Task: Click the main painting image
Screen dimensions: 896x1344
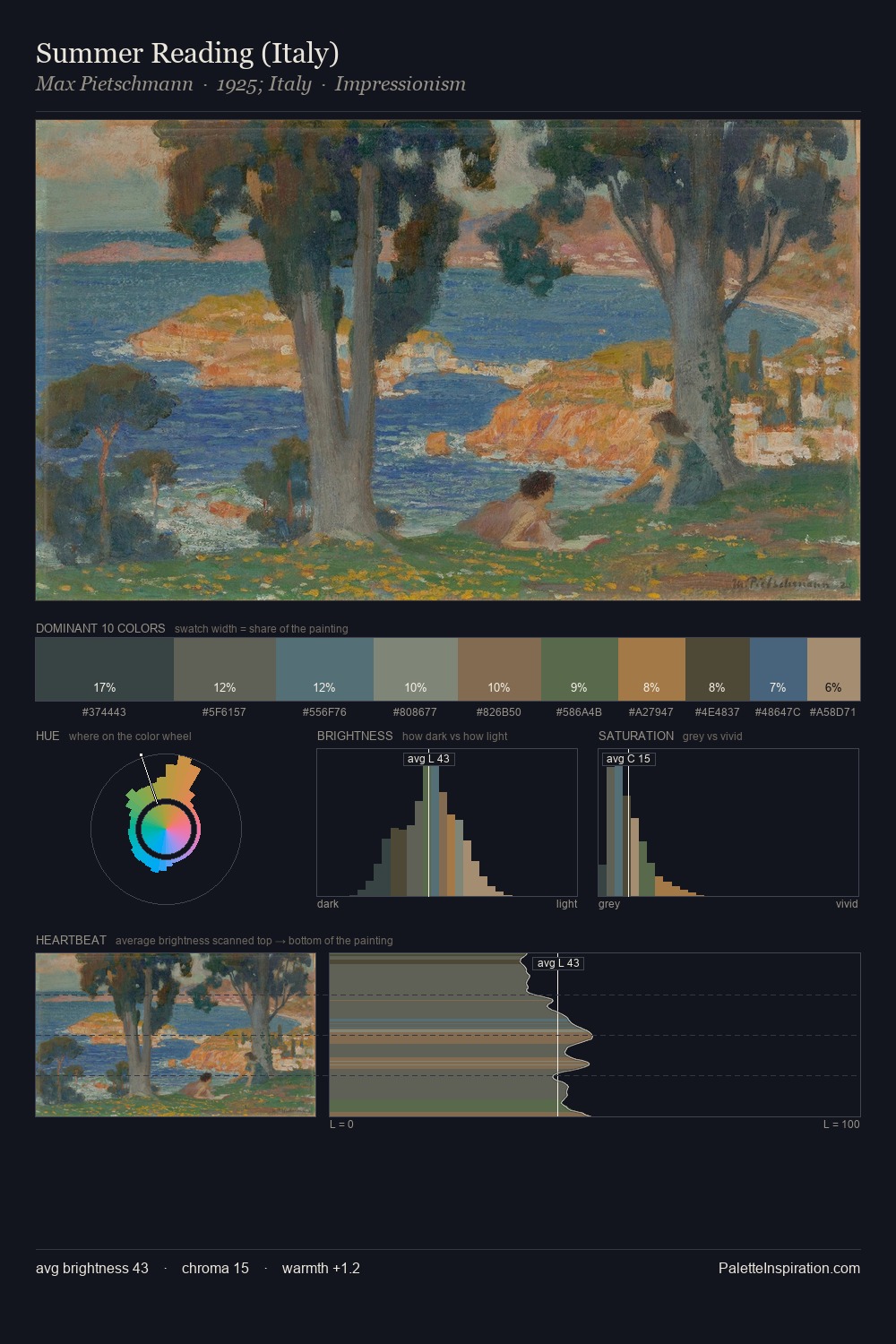Action: (x=448, y=360)
